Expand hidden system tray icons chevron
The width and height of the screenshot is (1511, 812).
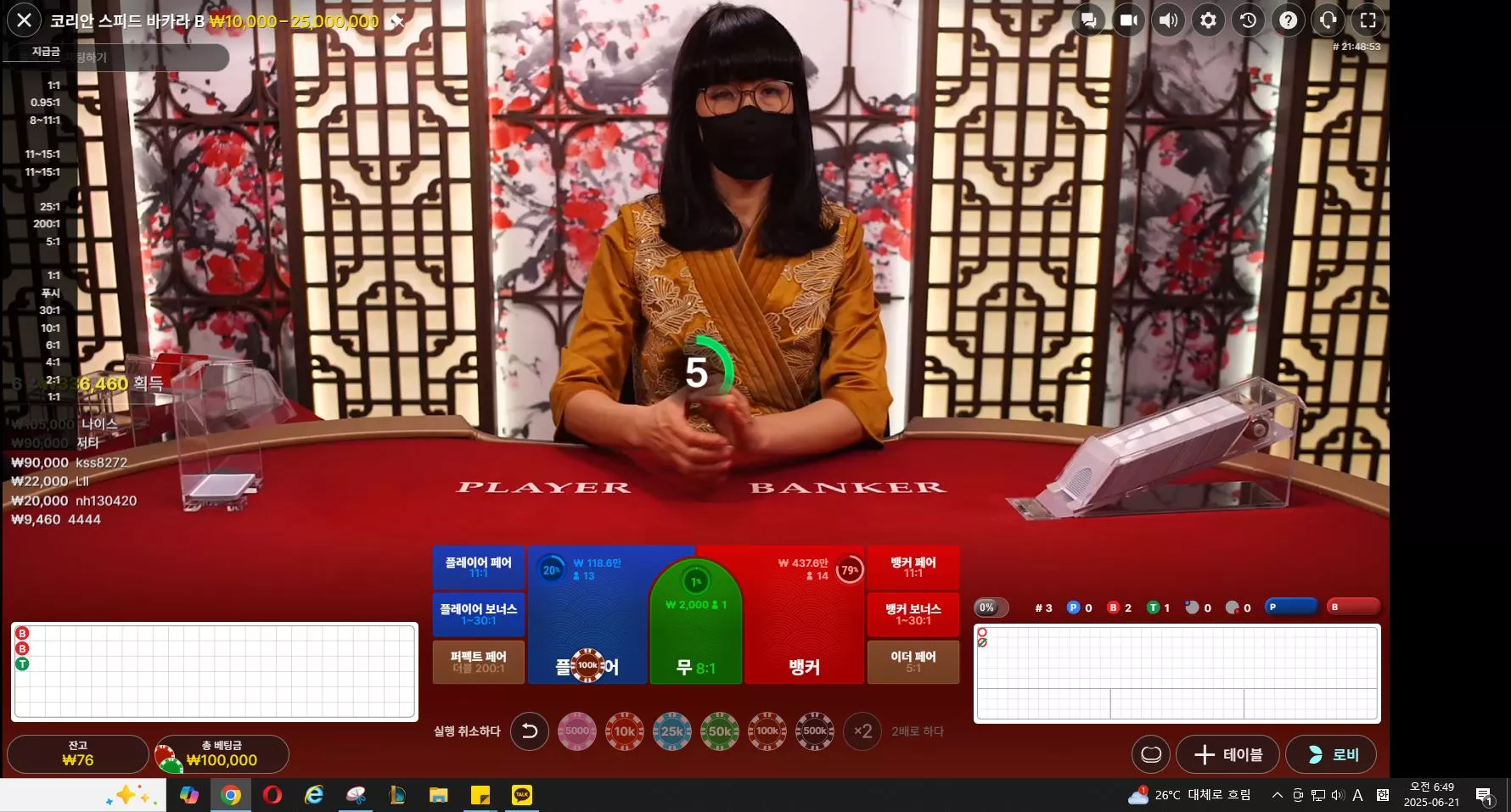(1277, 795)
